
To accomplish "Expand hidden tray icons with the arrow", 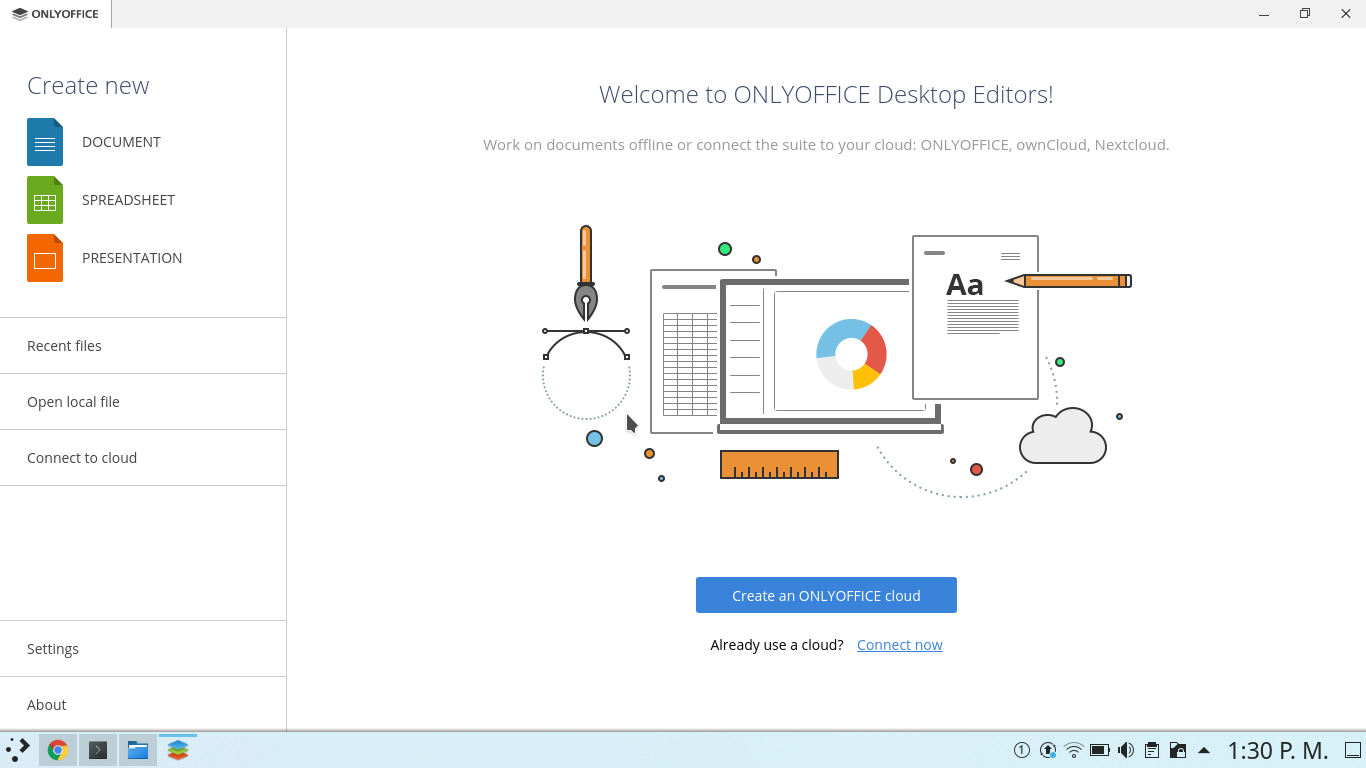I will tap(1203, 749).
